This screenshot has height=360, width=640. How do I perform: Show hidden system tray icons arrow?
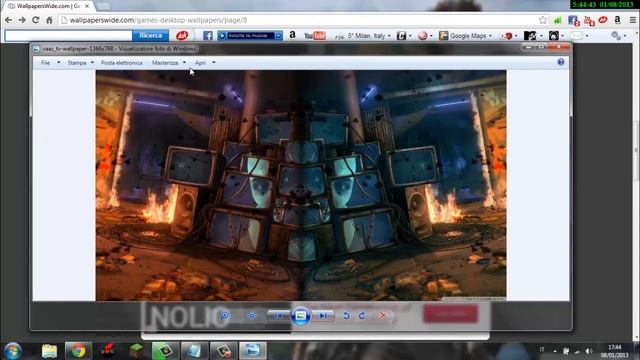pos(555,351)
